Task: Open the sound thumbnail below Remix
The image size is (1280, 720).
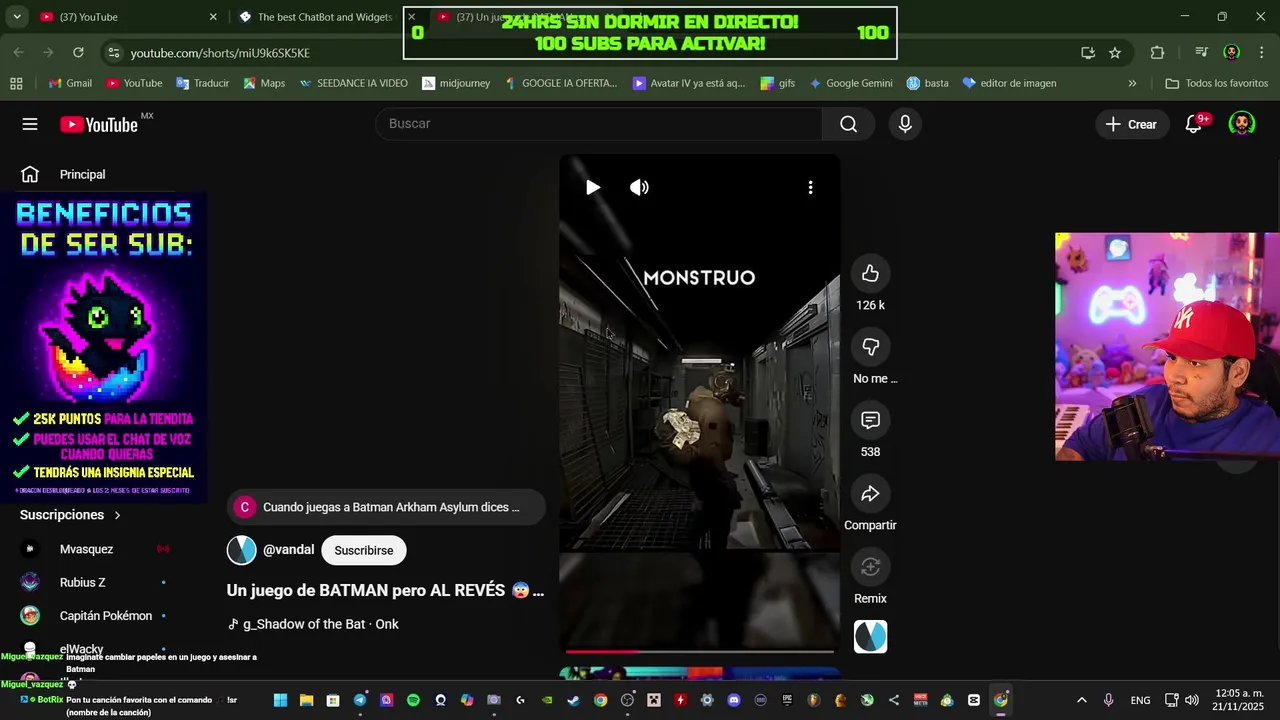Action: pos(870,637)
